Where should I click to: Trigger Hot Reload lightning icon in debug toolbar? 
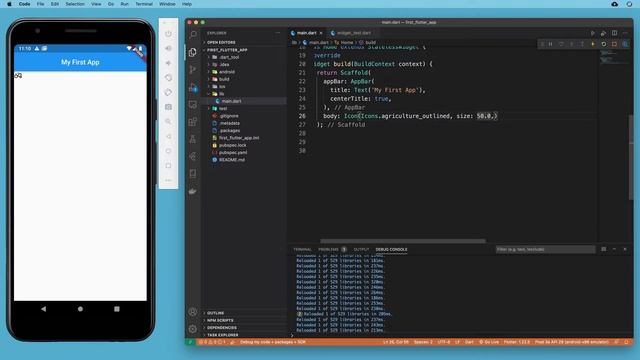[x=593, y=44]
